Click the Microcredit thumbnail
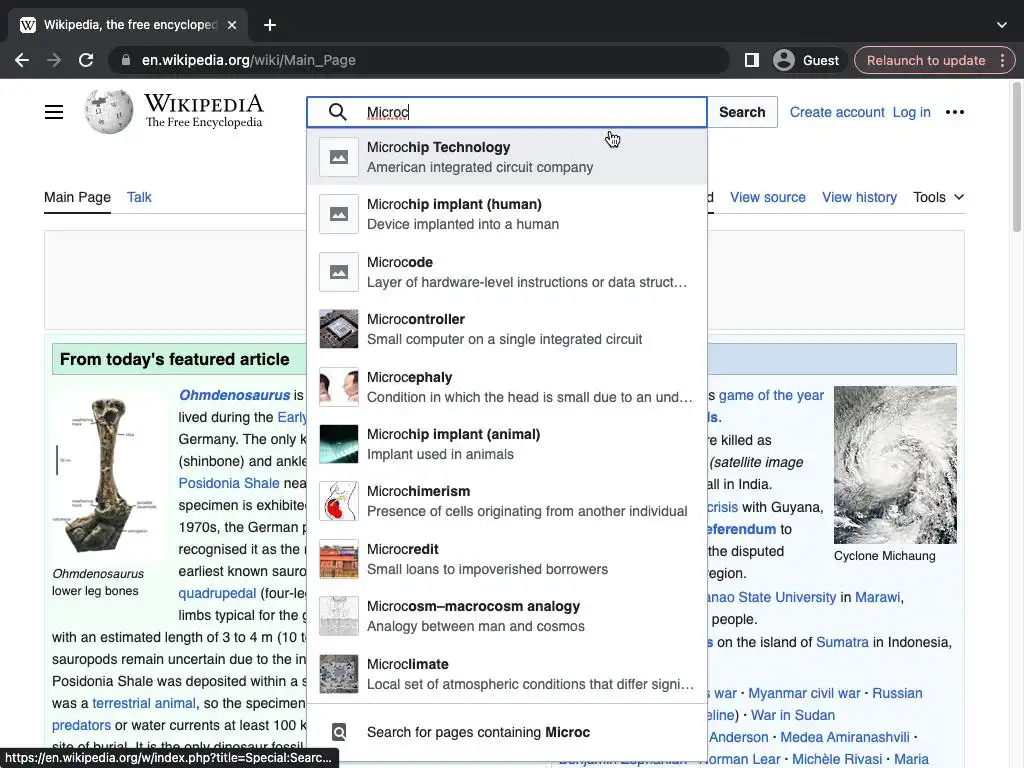Image resolution: width=1024 pixels, height=768 pixels. tap(338, 559)
